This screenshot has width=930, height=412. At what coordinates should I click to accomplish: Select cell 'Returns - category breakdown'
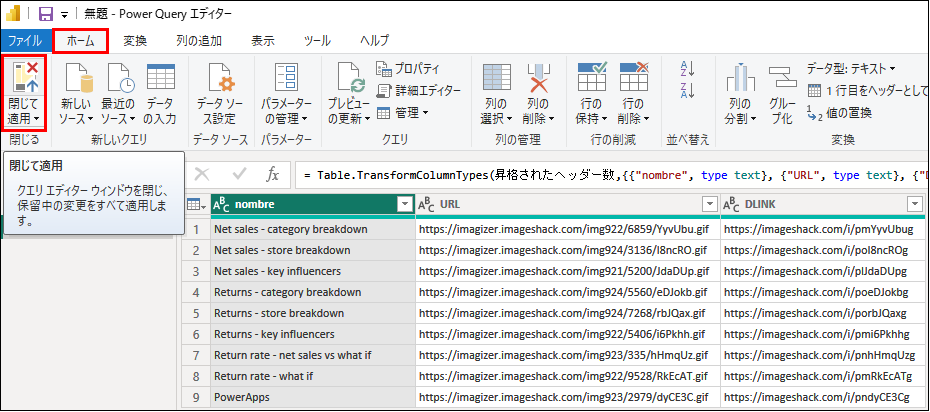pyautogui.click(x=313, y=292)
